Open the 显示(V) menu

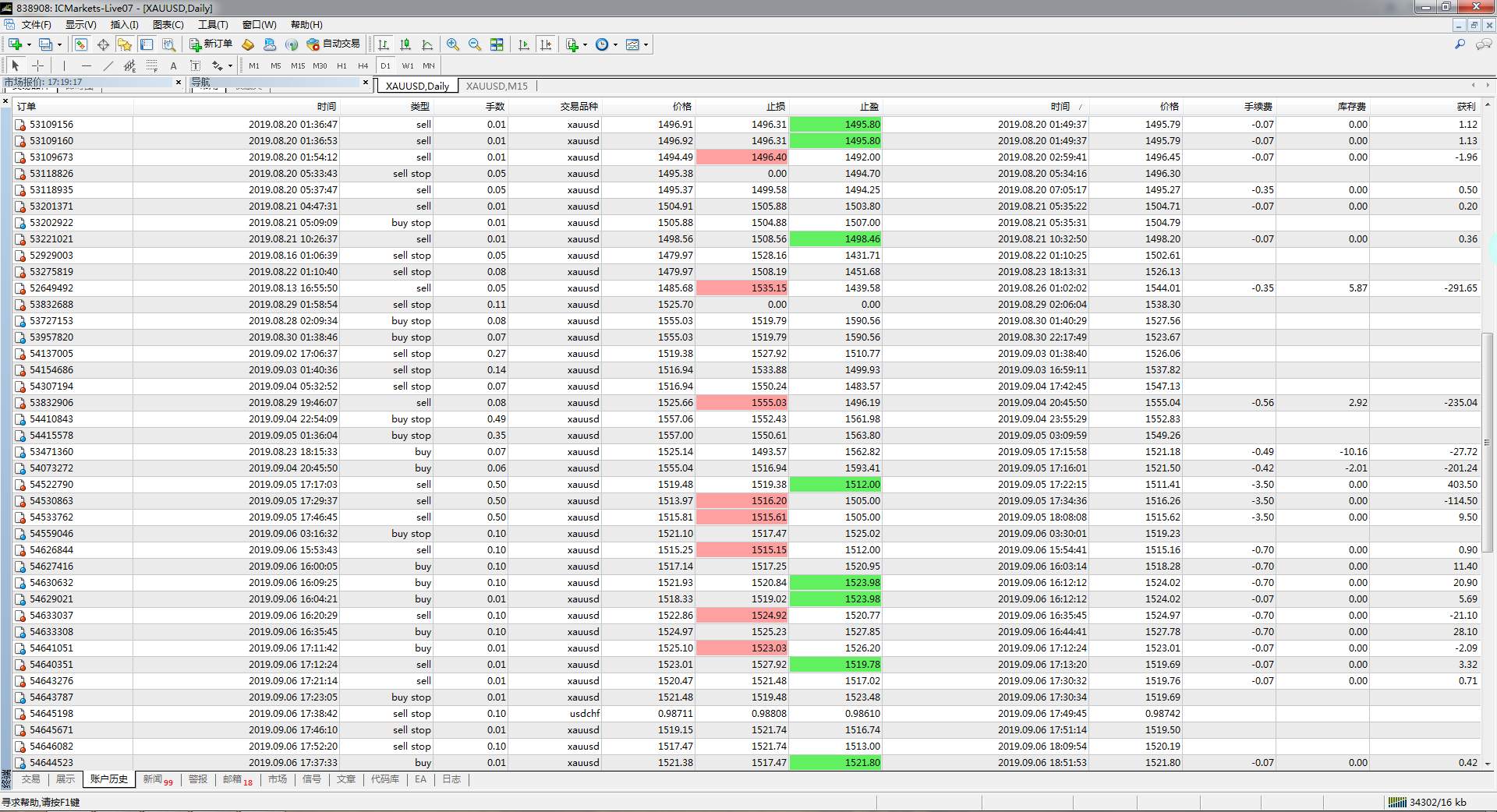[x=80, y=25]
